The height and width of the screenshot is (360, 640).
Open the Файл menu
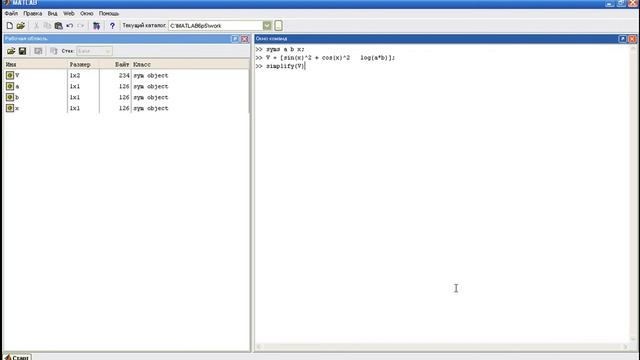[11, 13]
